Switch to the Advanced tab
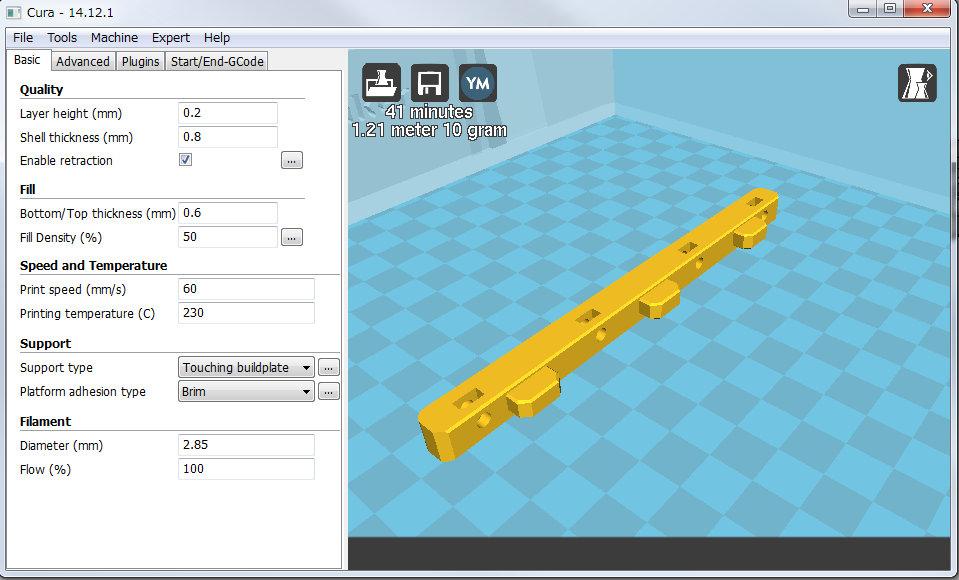 point(83,61)
